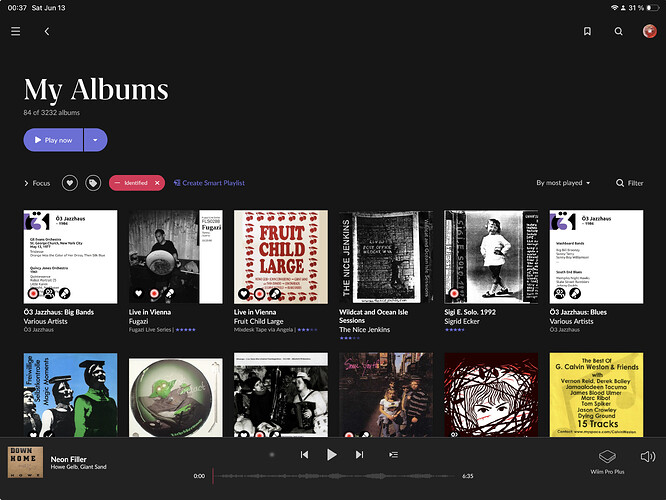Screen dimensions: 666x500
Task: Expand the Play now options arrow
Action: click(x=95, y=140)
